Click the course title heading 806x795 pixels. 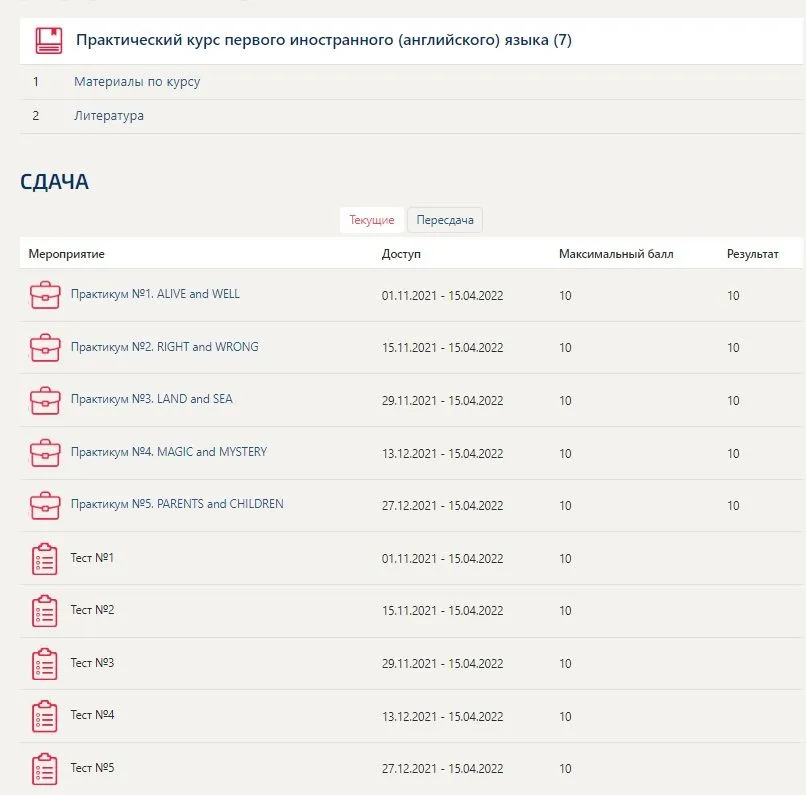[x=324, y=40]
